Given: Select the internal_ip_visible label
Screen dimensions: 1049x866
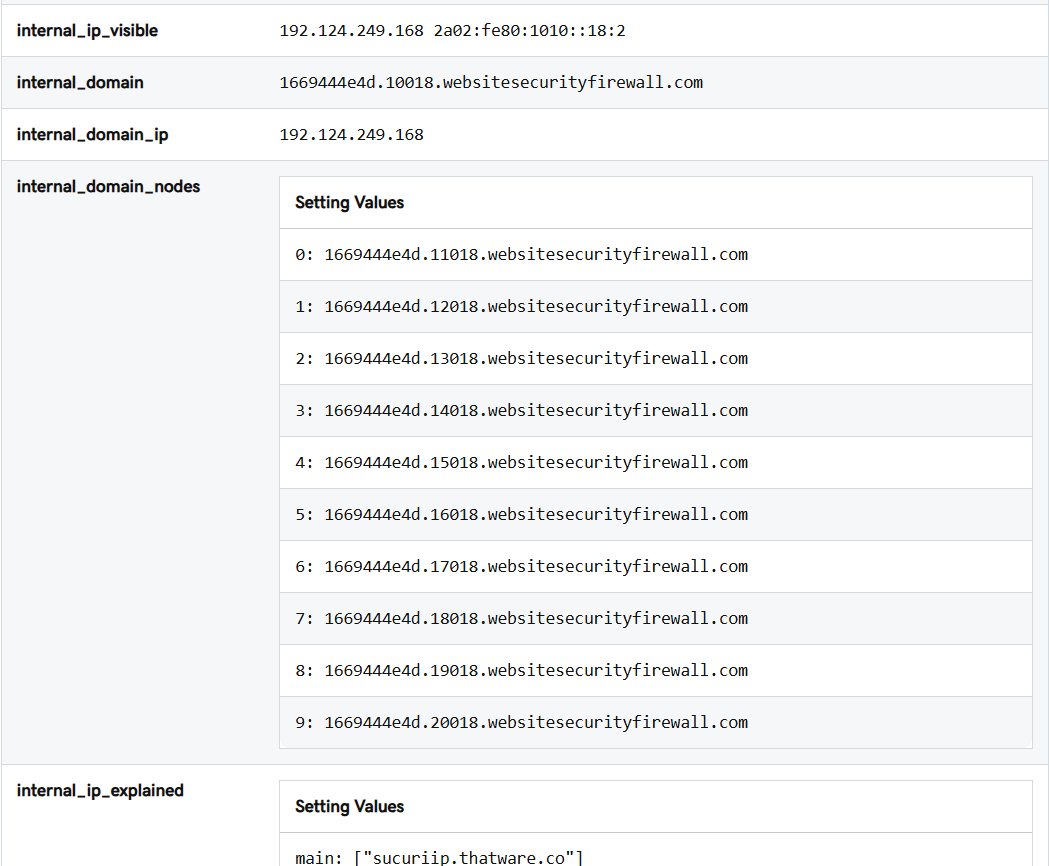Looking at the screenshot, I should (87, 31).
